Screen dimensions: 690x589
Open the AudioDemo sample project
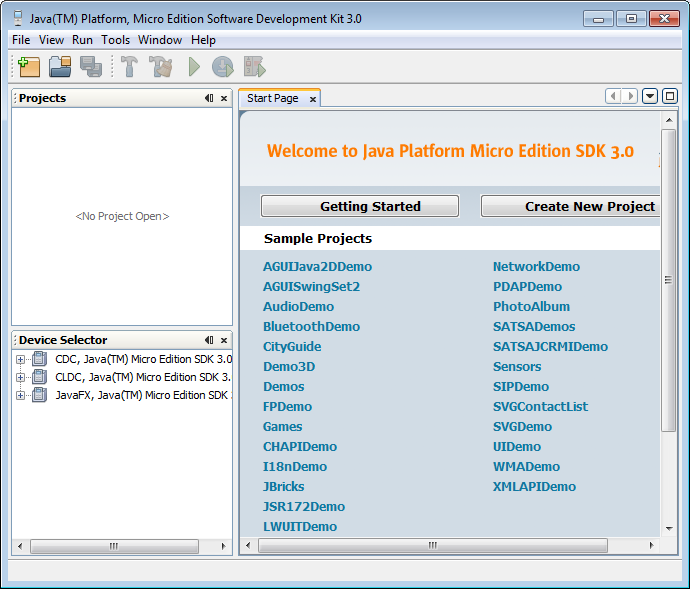tap(298, 307)
